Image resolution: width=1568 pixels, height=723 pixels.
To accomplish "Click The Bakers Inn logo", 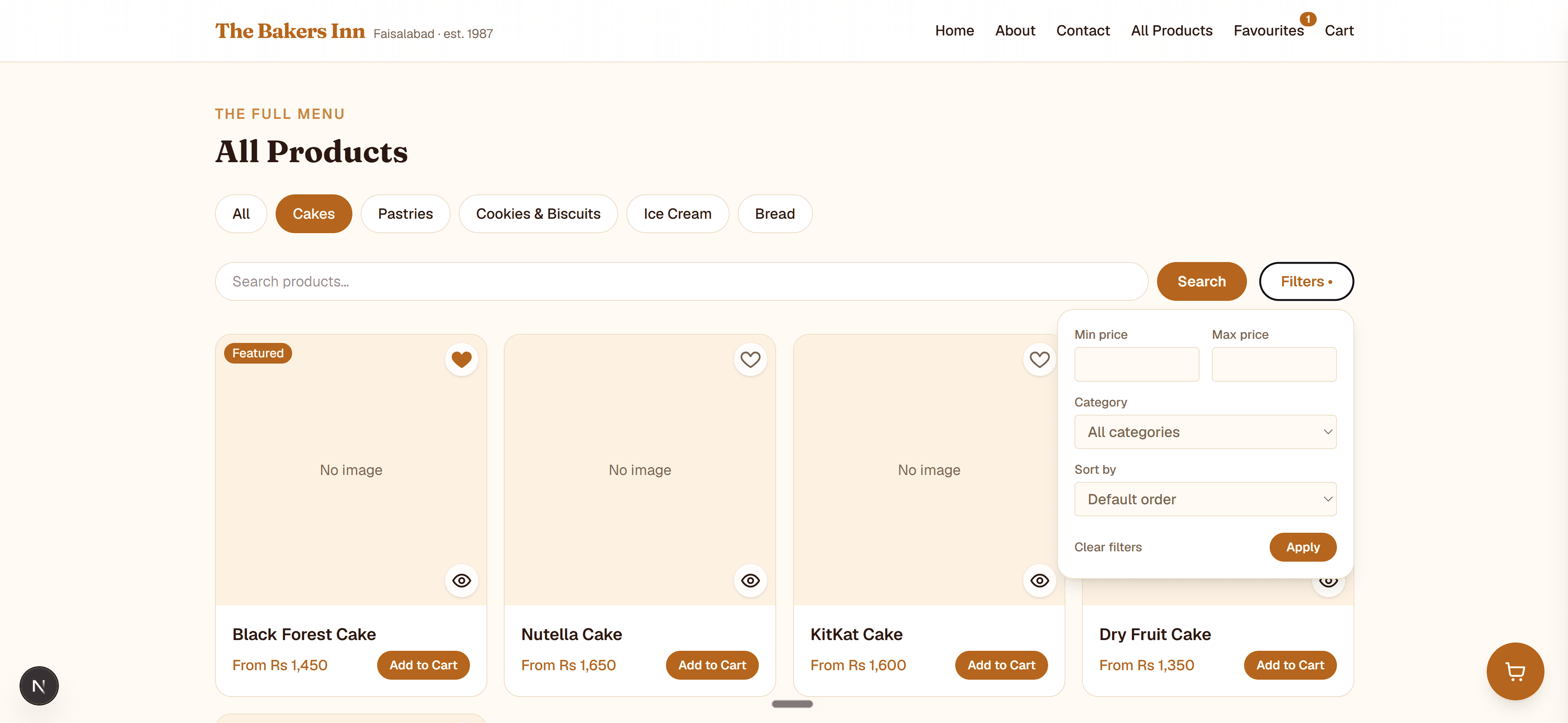I will pyautogui.click(x=290, y=31).
